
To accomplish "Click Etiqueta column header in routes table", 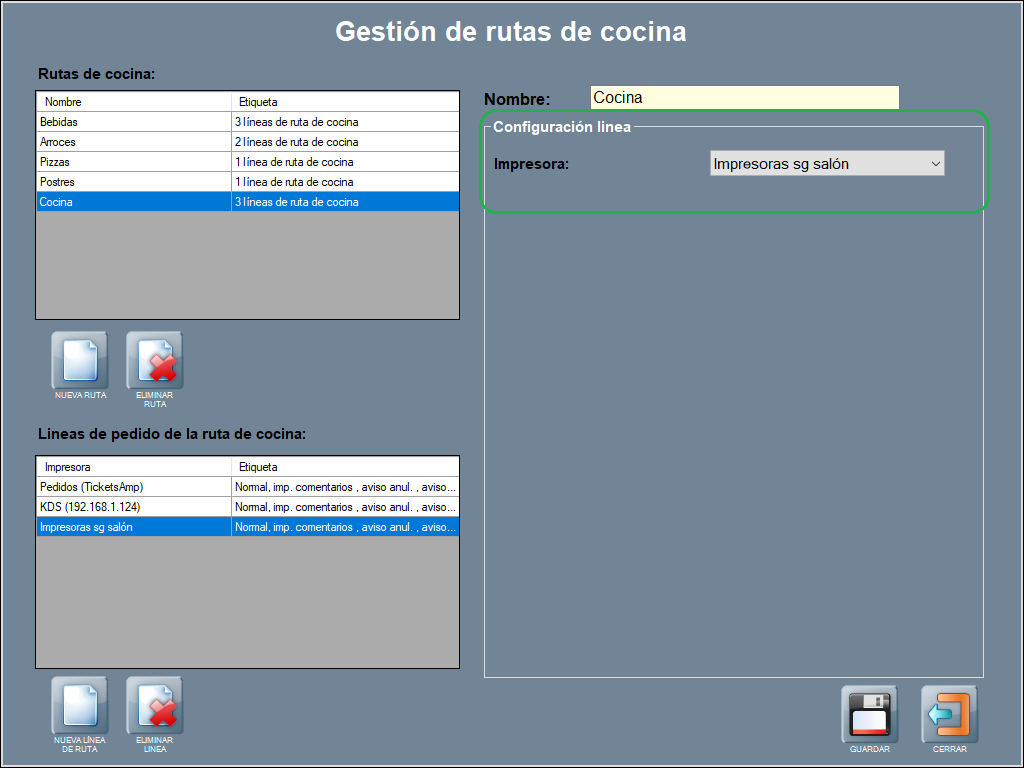I will click(345, 102).
